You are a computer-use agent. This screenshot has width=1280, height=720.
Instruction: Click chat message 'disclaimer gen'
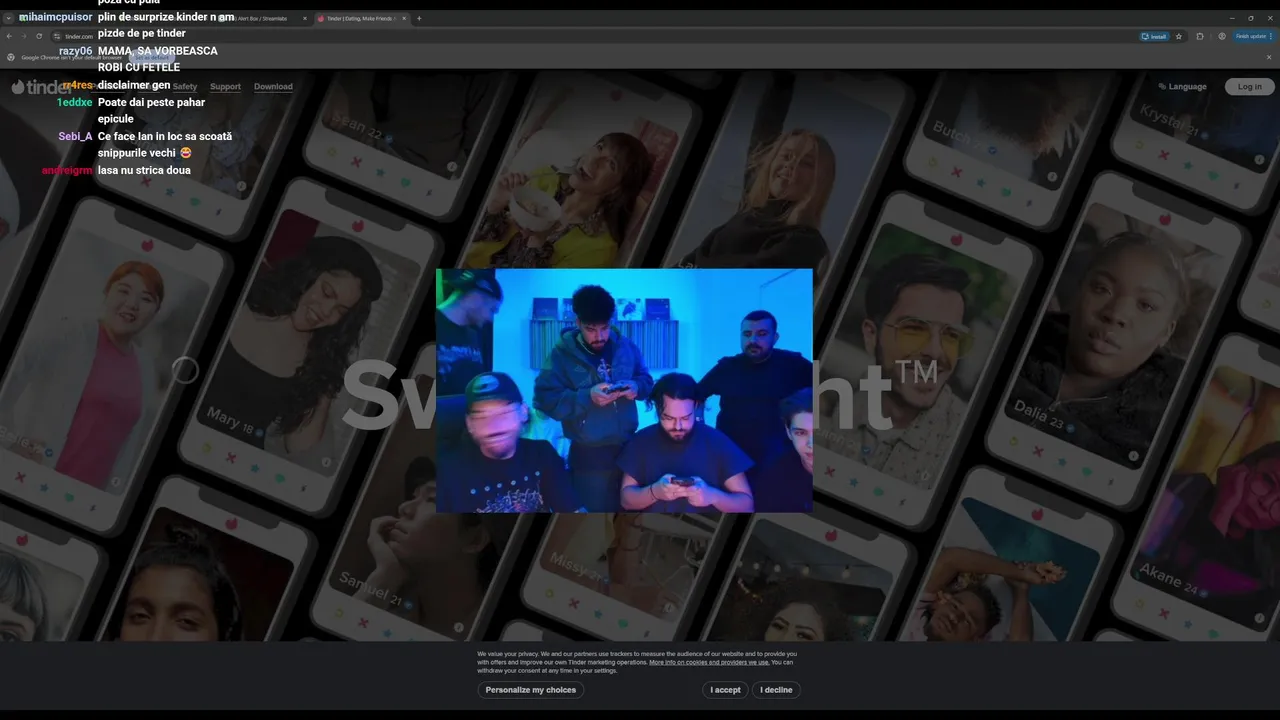[134, 85]
